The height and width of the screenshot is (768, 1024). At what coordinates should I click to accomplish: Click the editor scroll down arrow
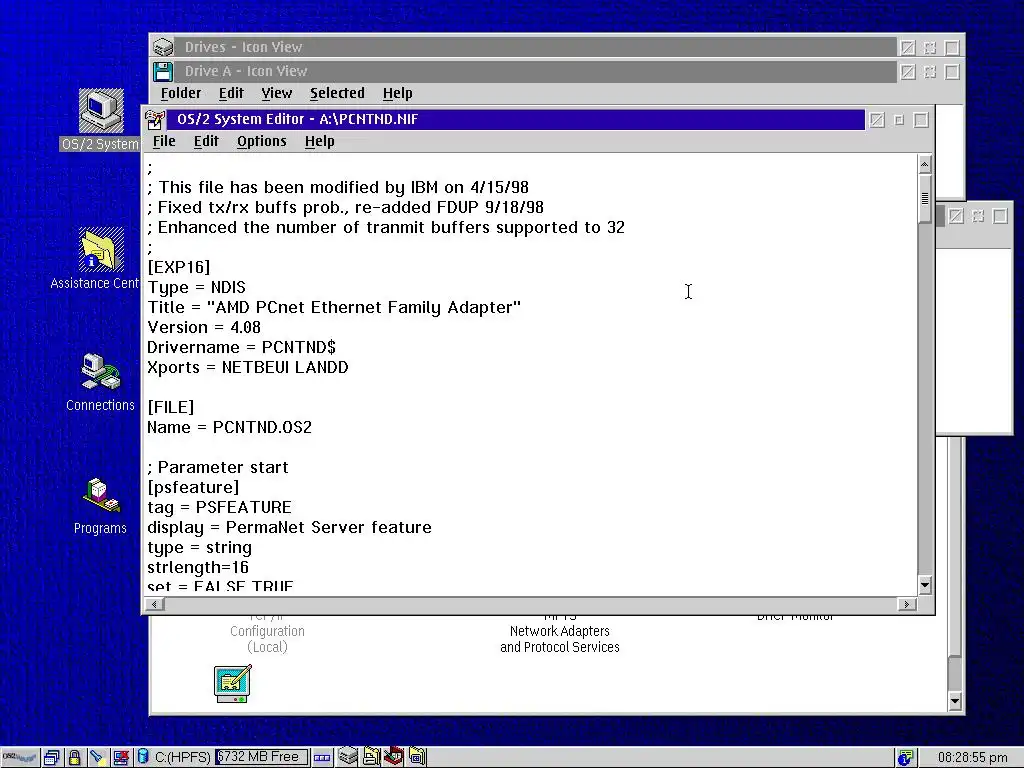[x=924, y=585]
